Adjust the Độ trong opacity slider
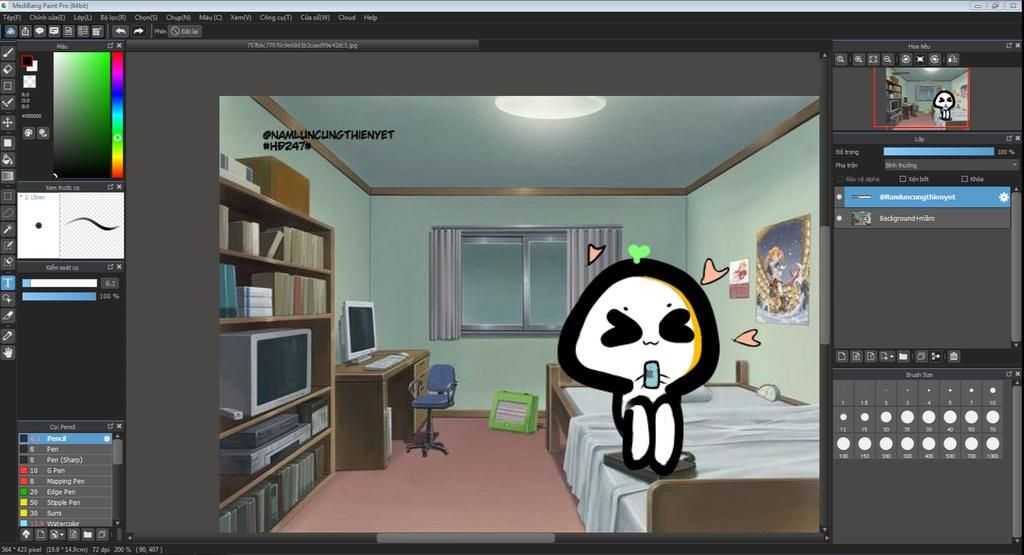1024x555 pixels. (938, 151)
